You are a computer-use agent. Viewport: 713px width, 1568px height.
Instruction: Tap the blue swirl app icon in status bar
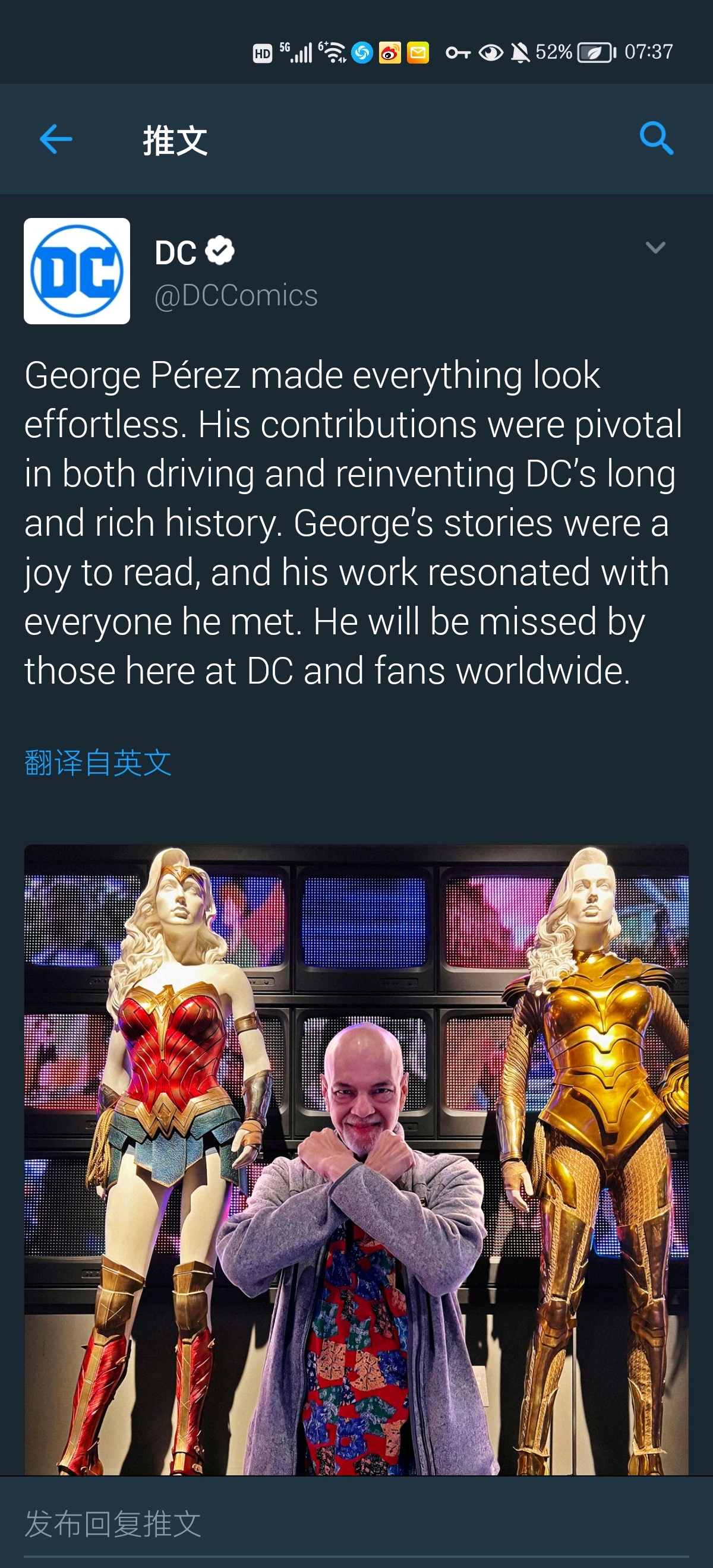362,53
